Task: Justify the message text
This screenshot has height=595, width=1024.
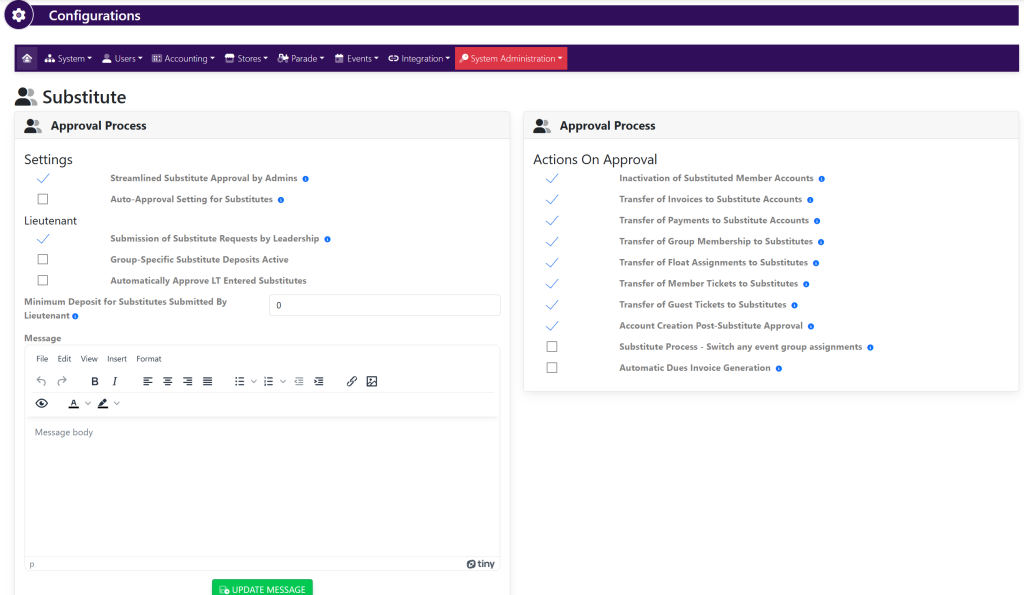Action: (207, 381)
